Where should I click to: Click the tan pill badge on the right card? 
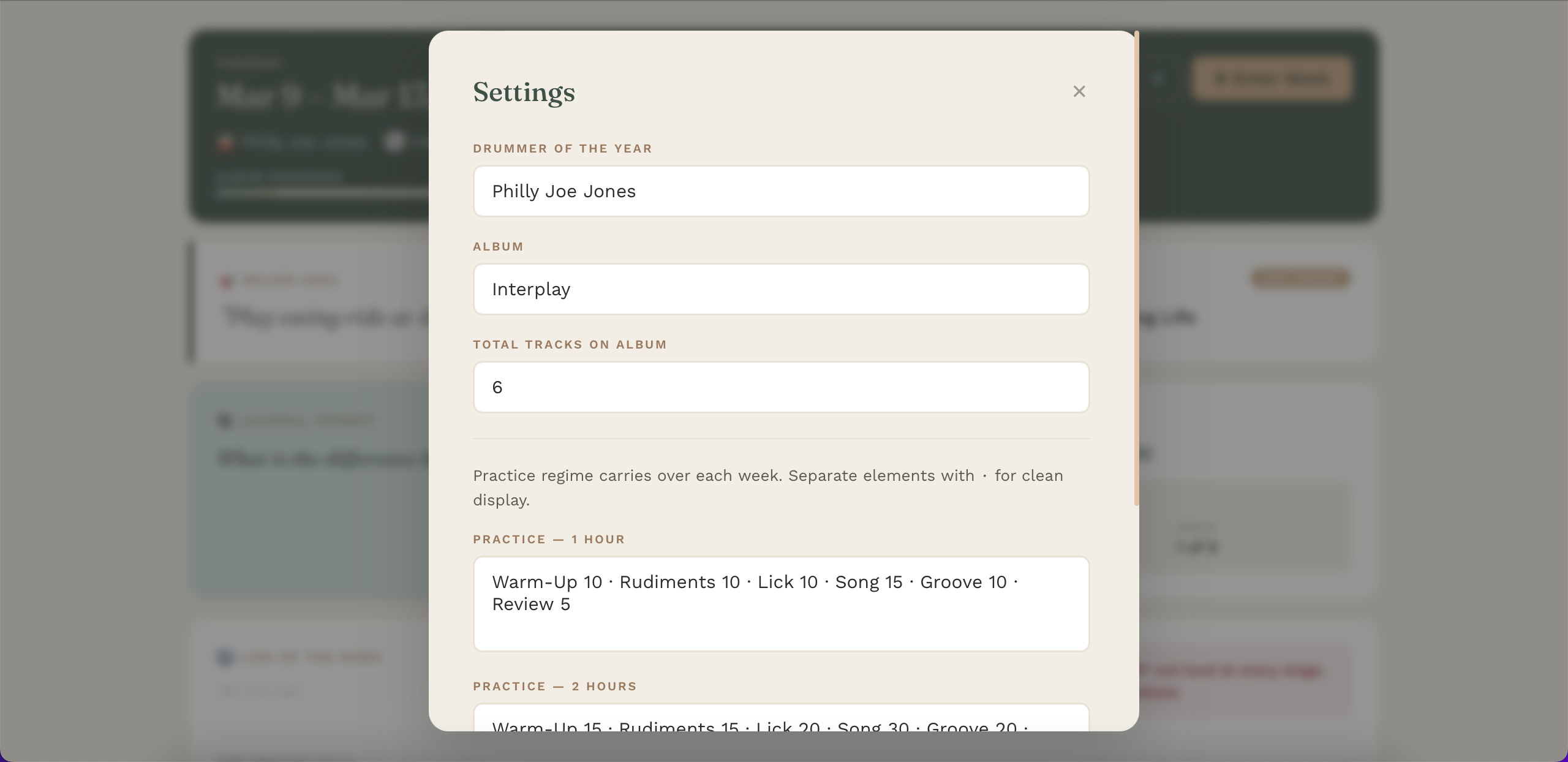point(1300,278)
